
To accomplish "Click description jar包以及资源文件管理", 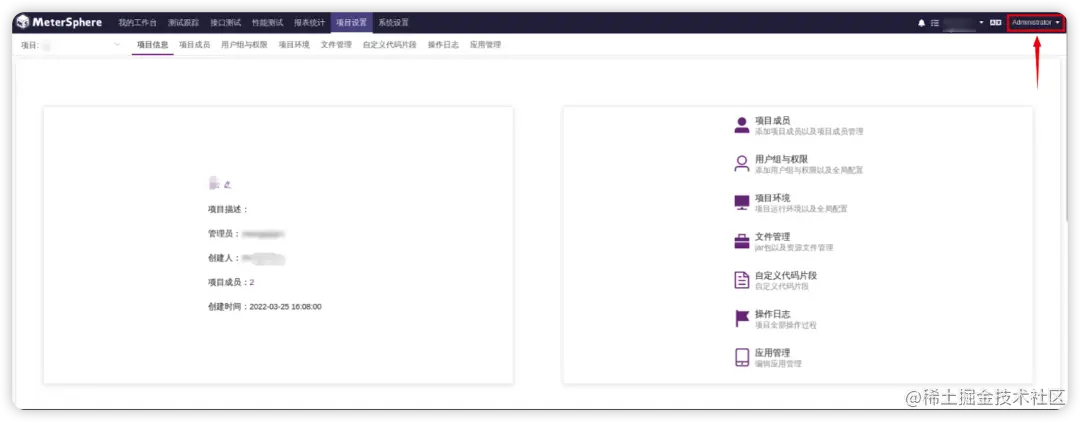I will click(794, 247).
